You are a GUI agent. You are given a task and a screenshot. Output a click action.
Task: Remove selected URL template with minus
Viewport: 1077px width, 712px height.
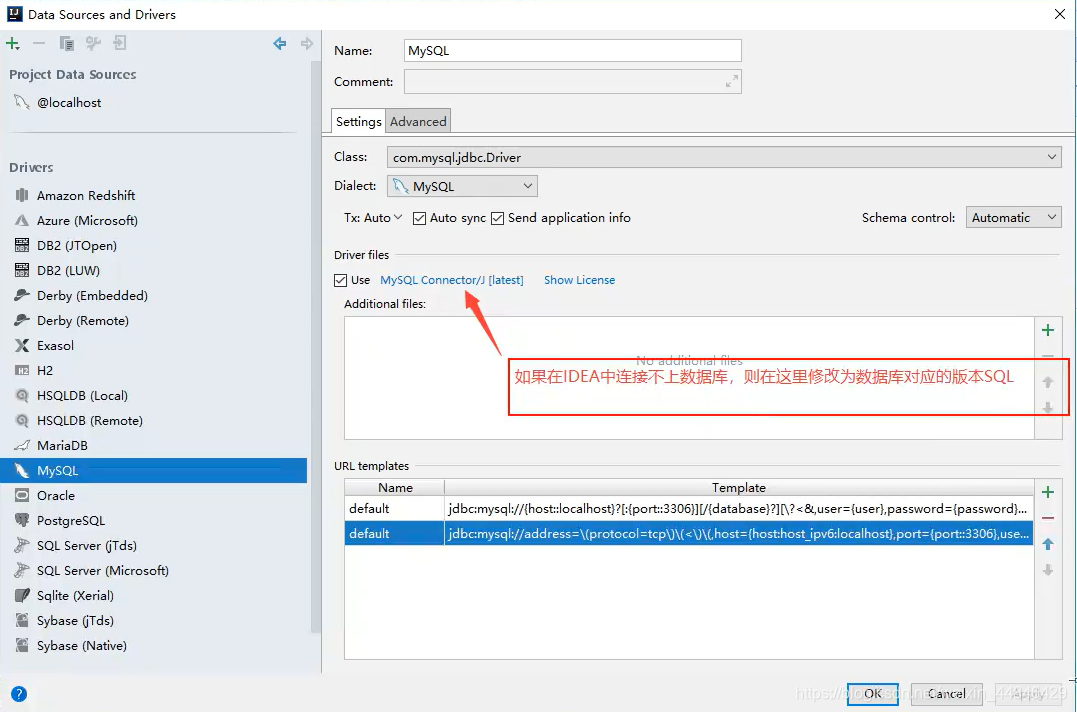[1047, 518]
